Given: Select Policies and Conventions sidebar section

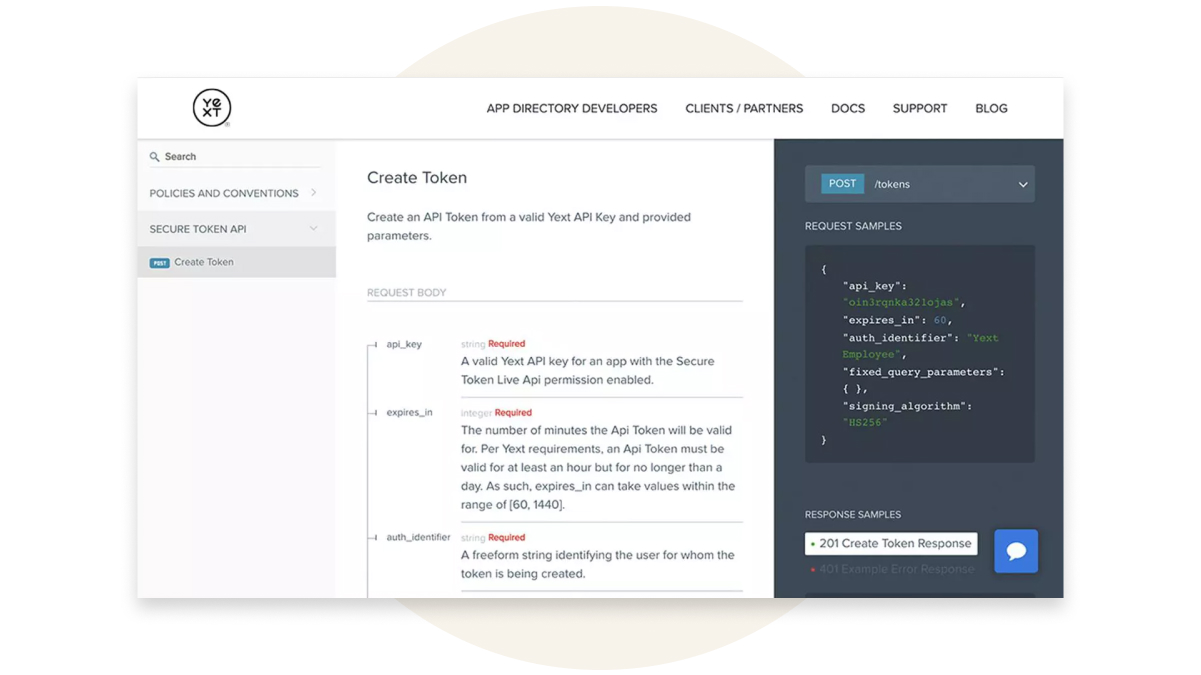Looking at the screenshot, I should (x=236, y=193).
